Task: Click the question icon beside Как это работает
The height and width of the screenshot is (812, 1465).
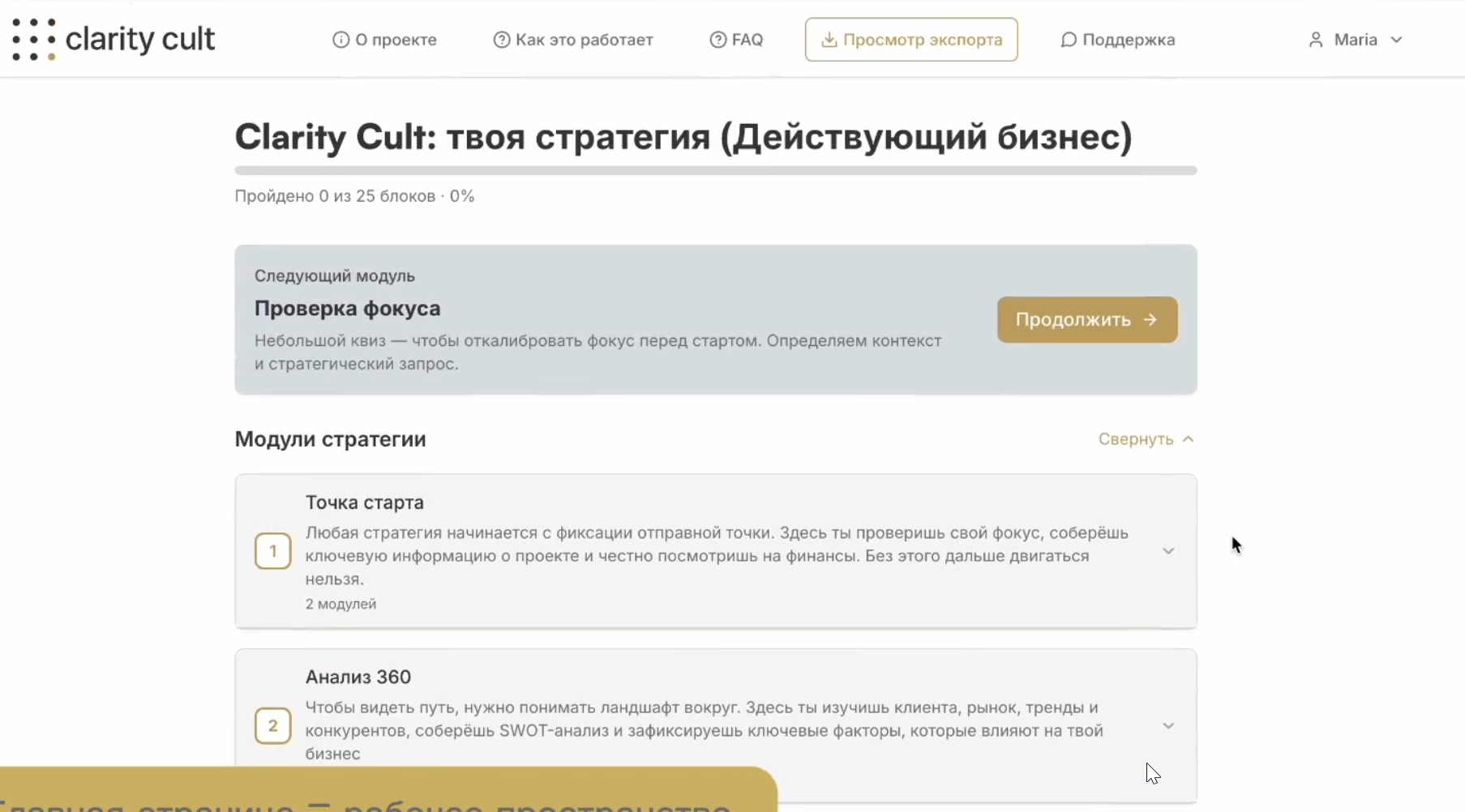Action: click(x=502, y=40)
